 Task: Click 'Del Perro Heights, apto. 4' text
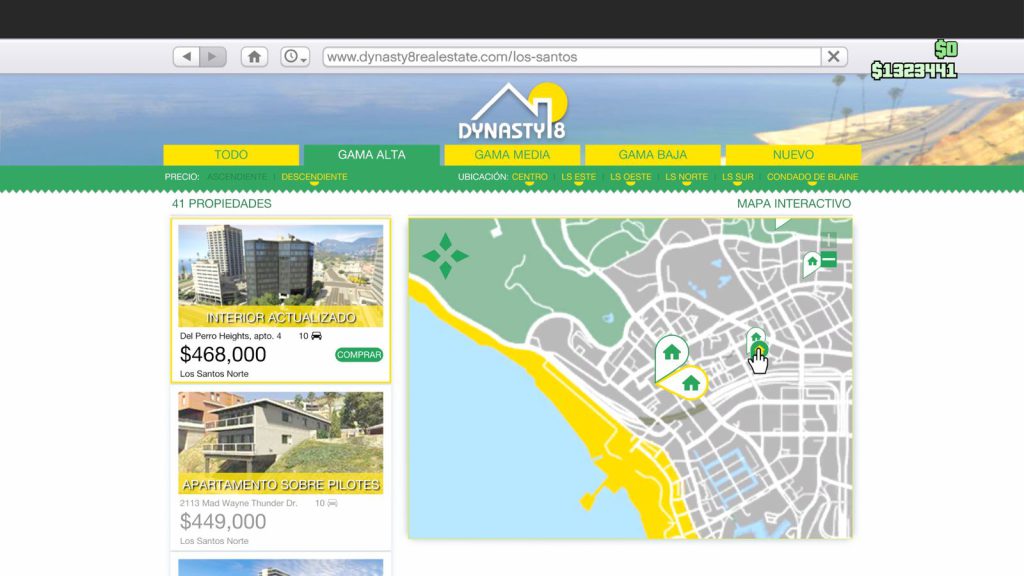231,336
